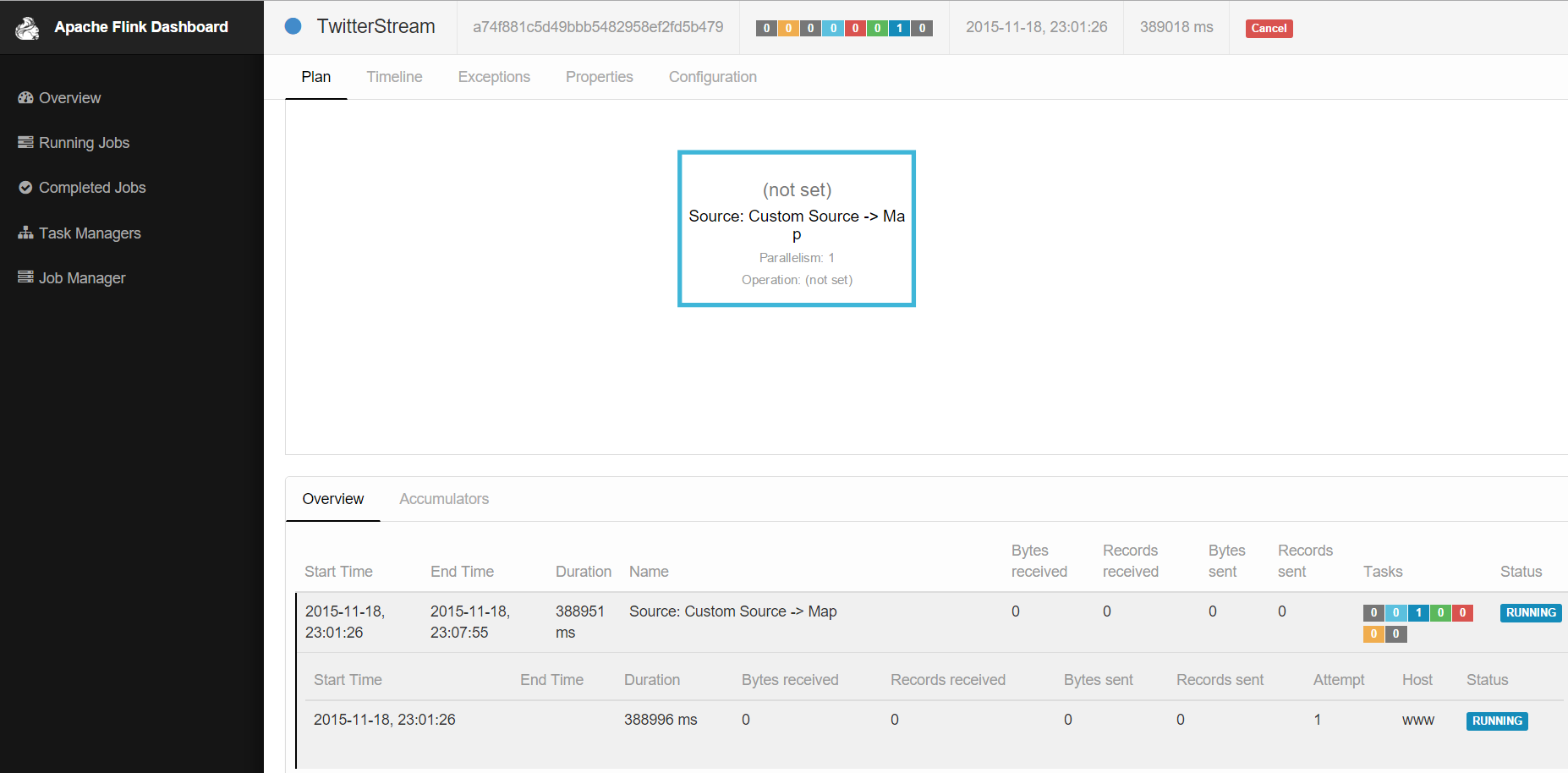1568x773 pixels.
Task: Open Task Managers in the sidebar
Action: coord(90,233)
